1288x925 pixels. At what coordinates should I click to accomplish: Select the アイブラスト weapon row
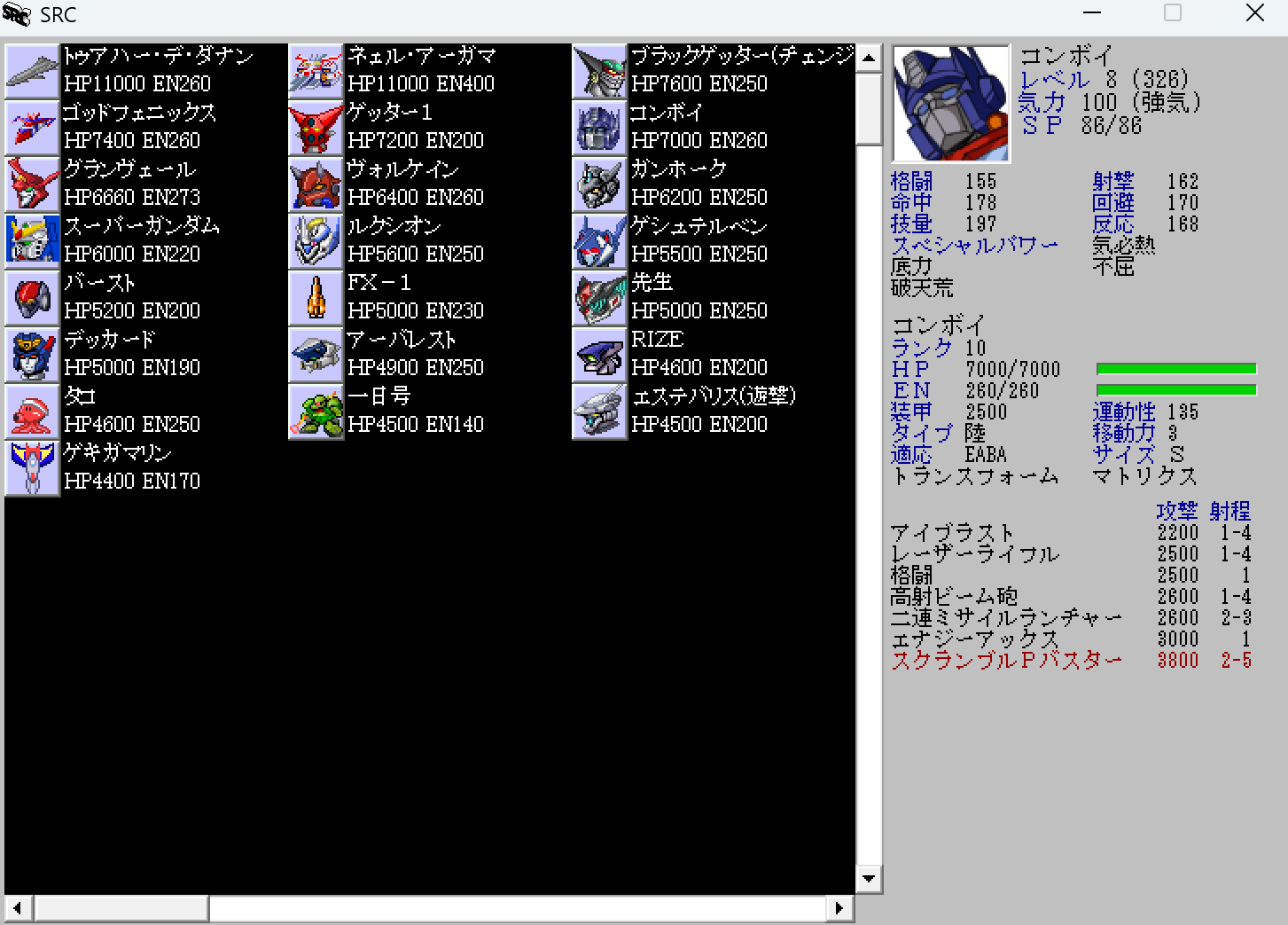click(1071, 533)
